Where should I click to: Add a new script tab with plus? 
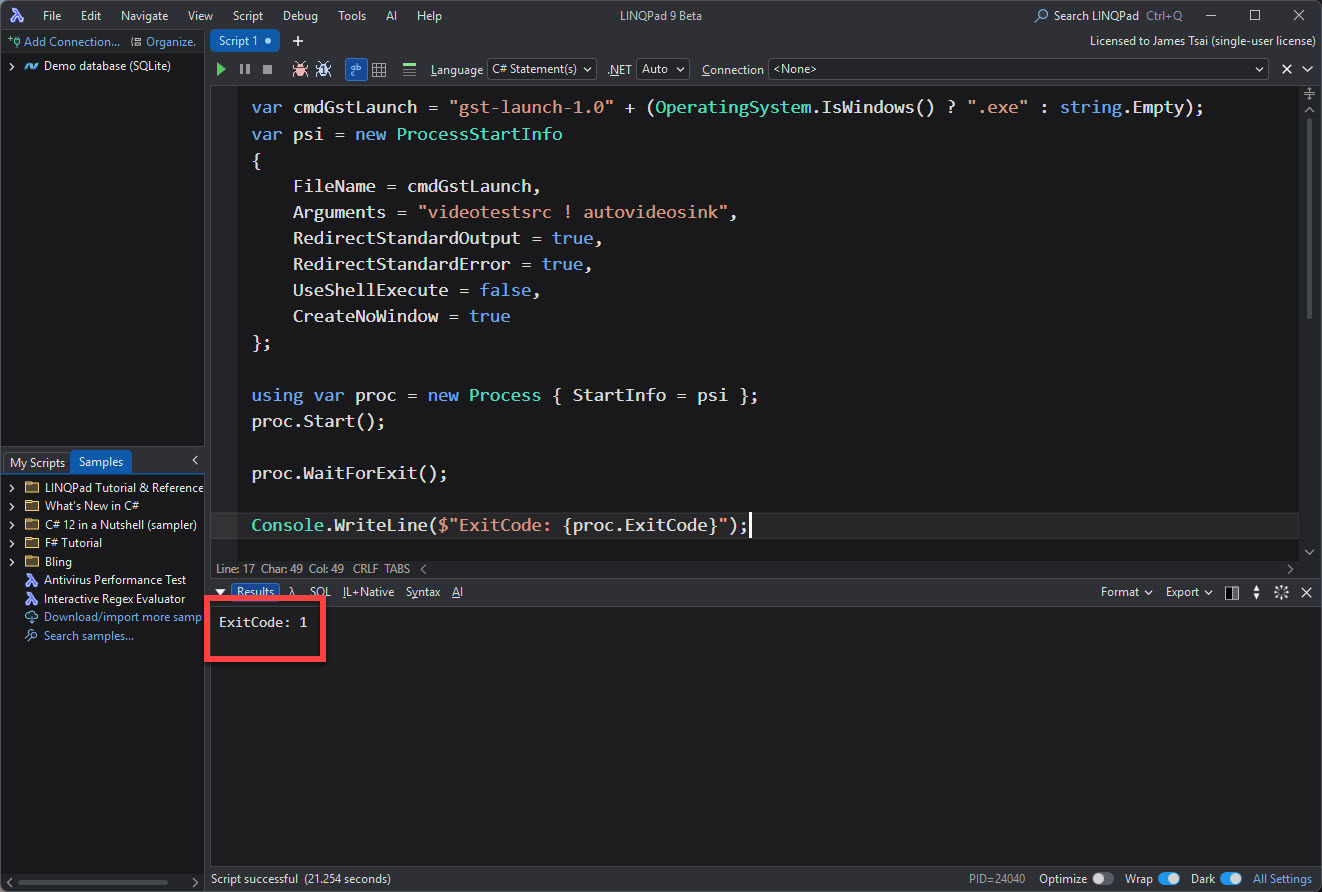[x=297, y=41]
